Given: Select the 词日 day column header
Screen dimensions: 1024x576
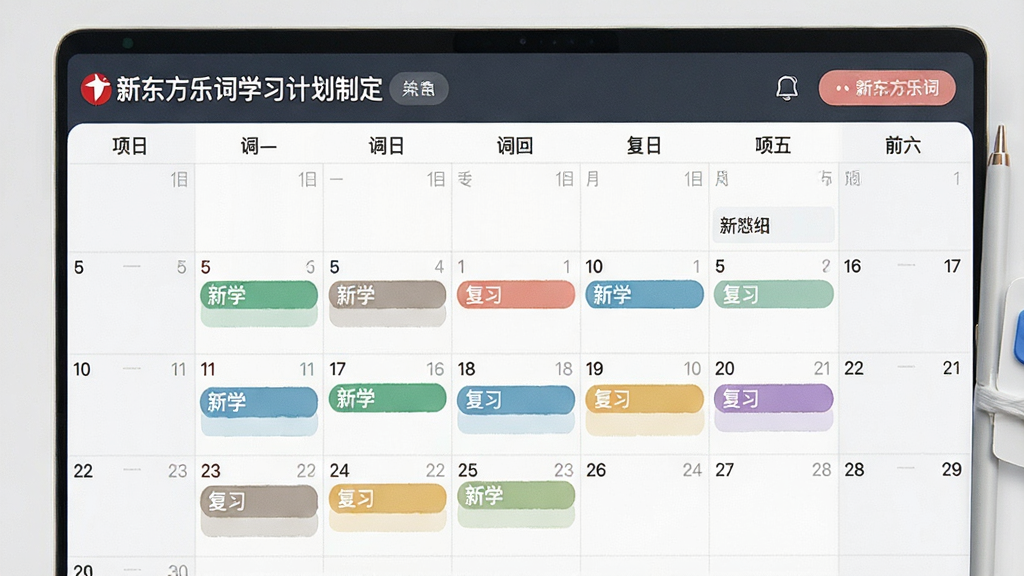Looking at the screenshot, I should (387, 145).
